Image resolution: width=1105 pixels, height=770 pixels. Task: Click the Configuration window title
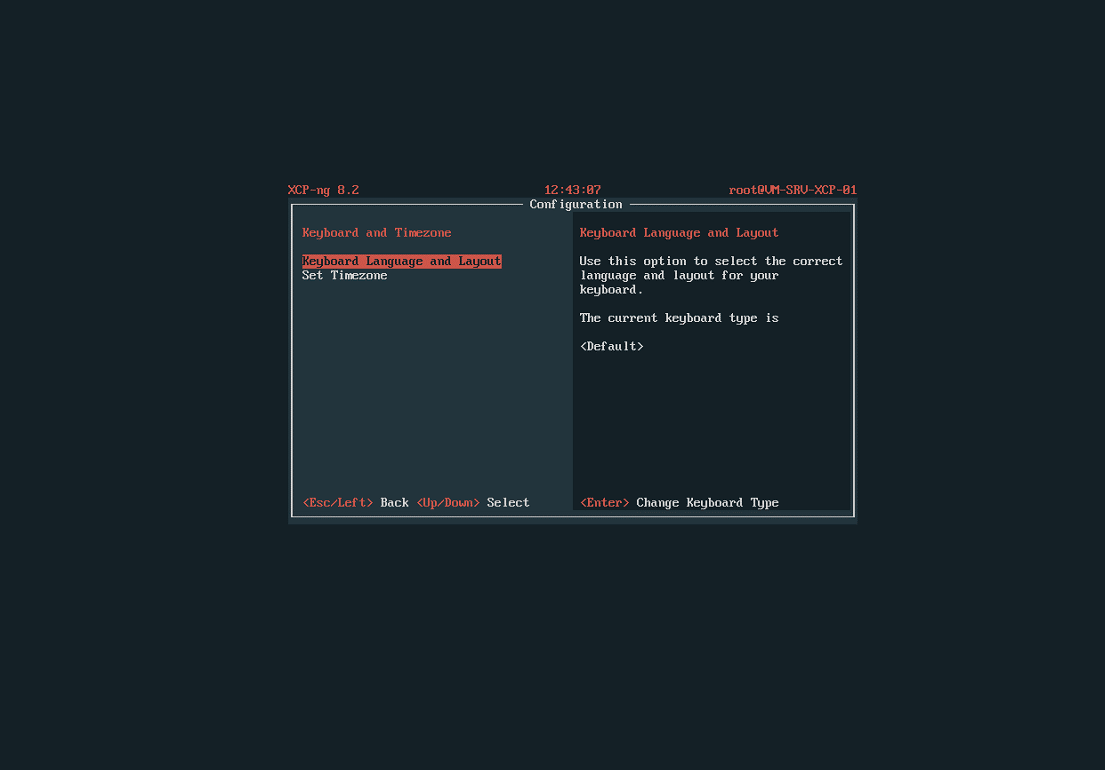[576, 204]
